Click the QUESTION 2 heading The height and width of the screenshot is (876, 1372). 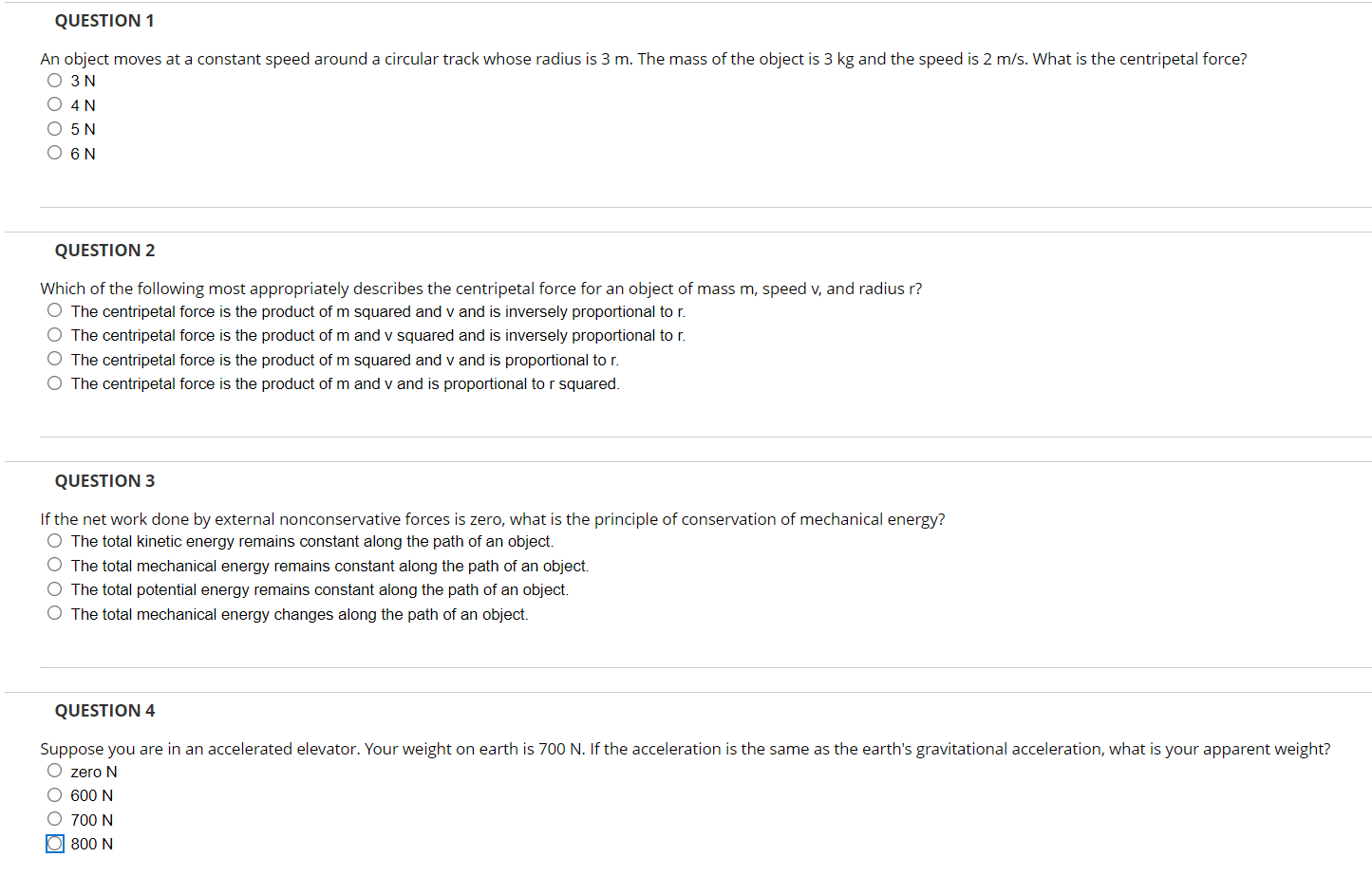pyautogui.click(x=104, y=250)
